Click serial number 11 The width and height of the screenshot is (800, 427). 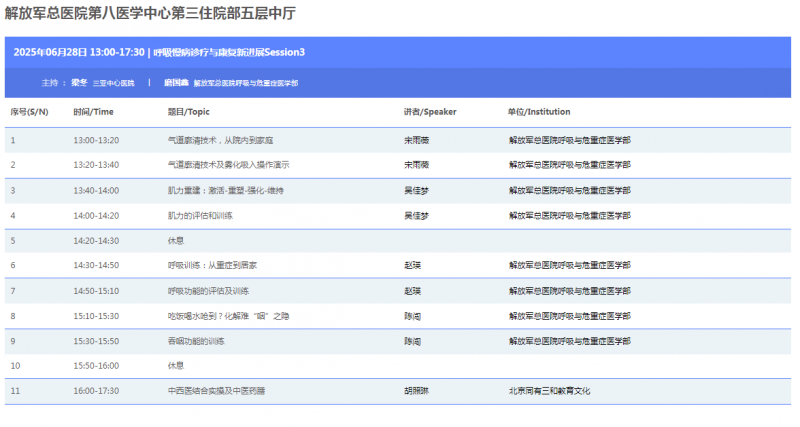click(15, 391)
